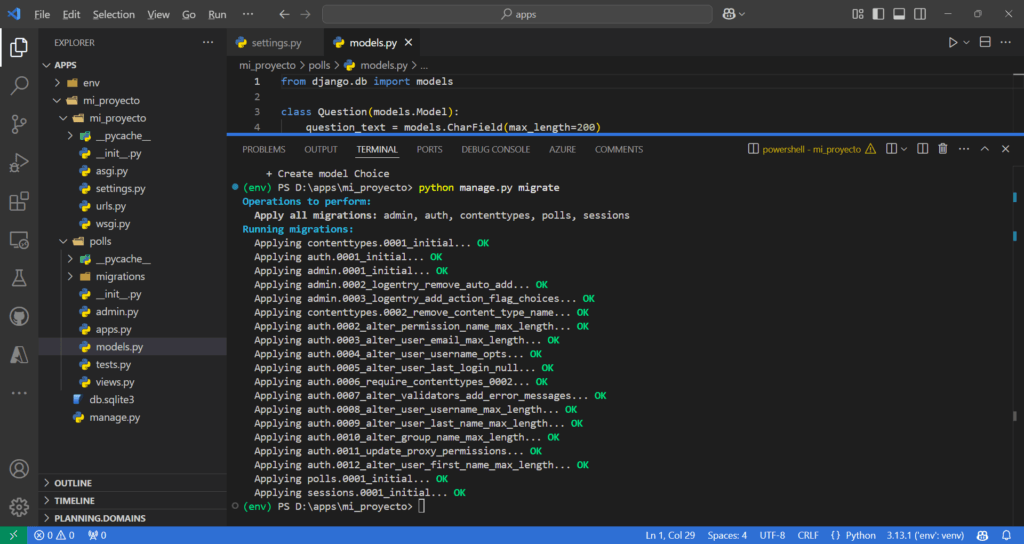Open the COMMENTS panel tab
This screenshot has width=1024, height=544.
point(619,150)
